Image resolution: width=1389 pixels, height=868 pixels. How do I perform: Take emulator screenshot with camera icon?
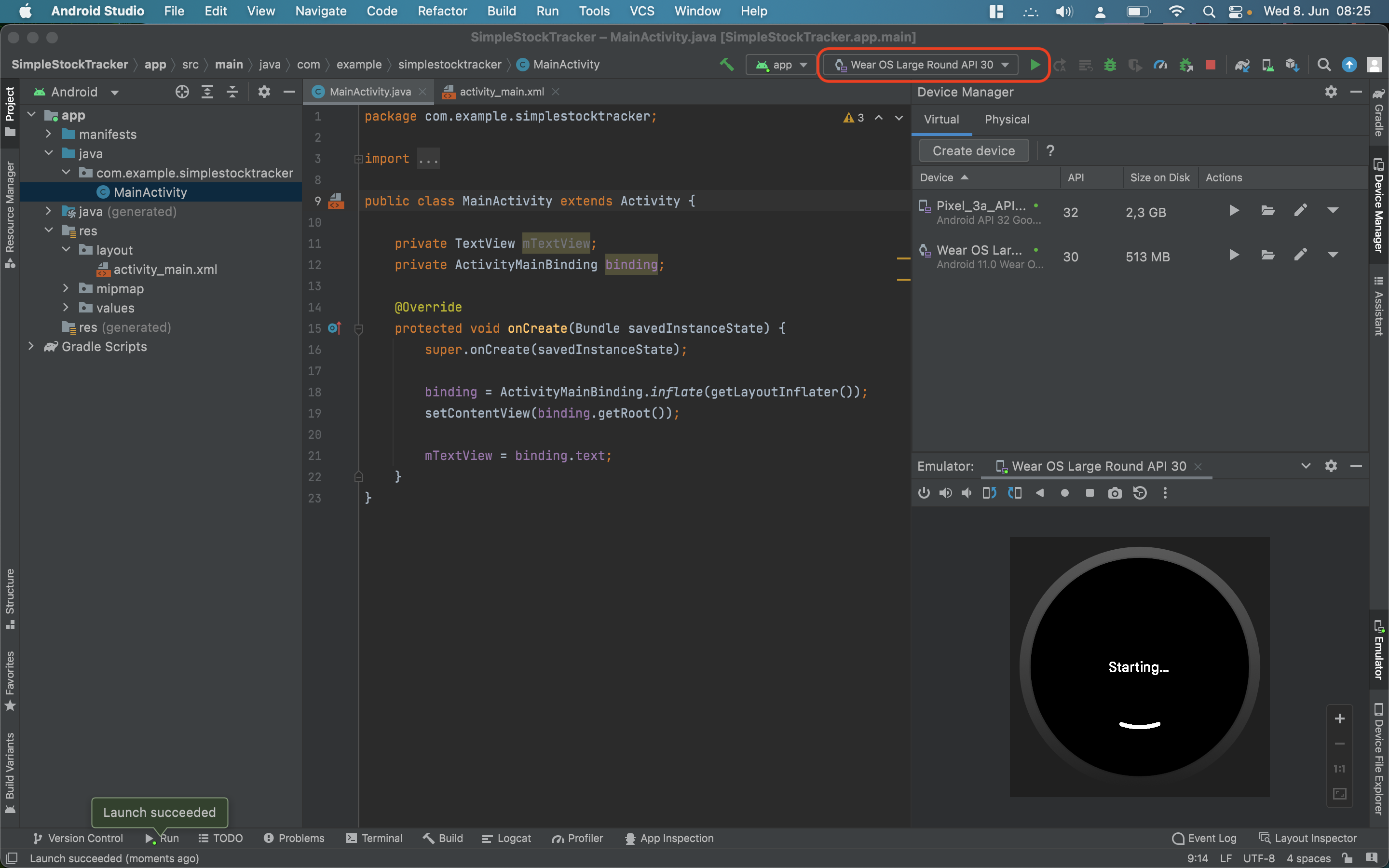click(1115, 493)
